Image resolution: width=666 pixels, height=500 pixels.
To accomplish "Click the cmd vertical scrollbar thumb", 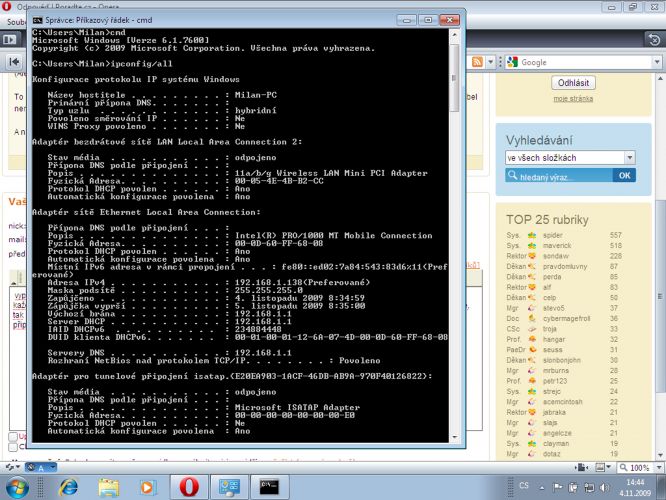I will click(x=454, y=76).
